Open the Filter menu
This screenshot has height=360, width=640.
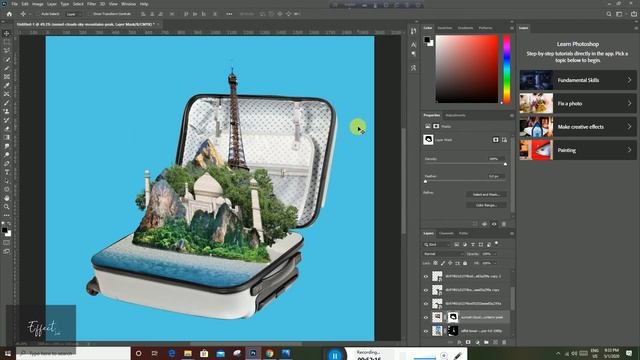point(91,4)
